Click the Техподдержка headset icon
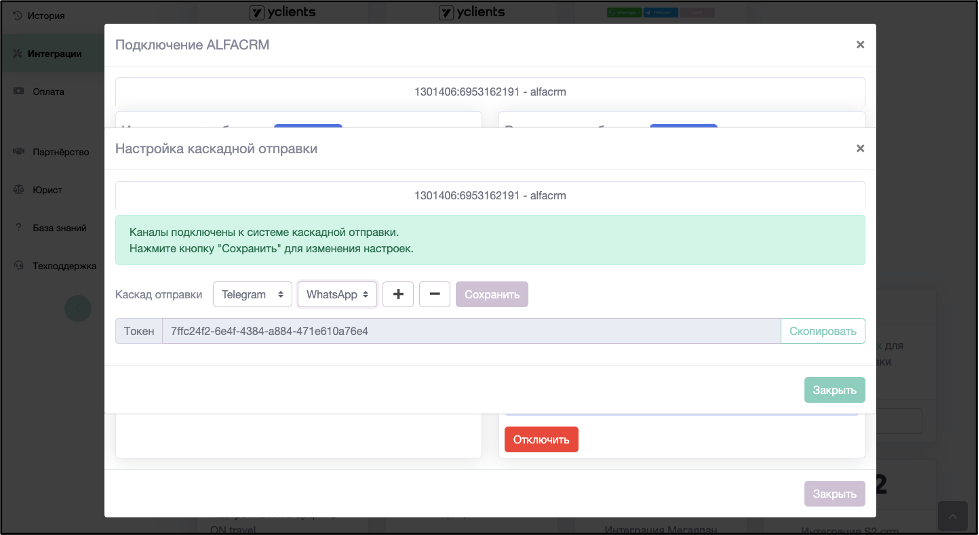The image size is (979, 535). click(19, 265)
